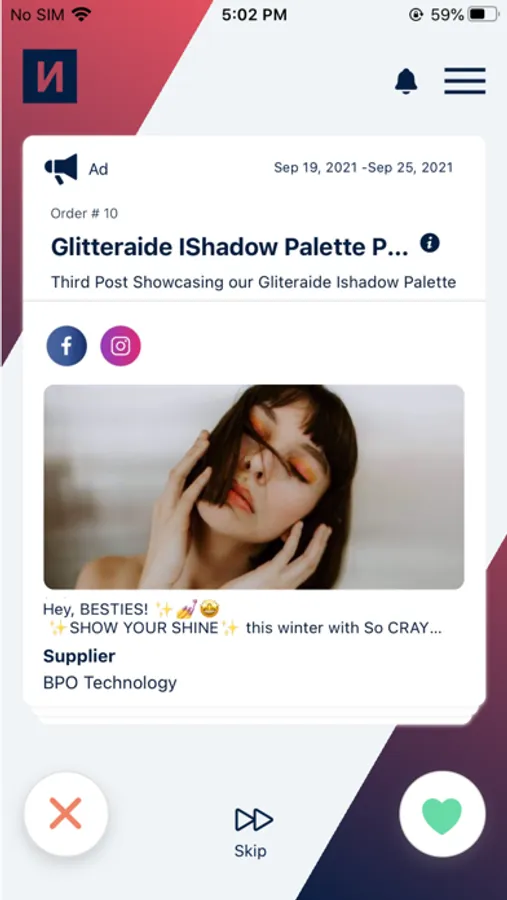Open the notifications bell
Screen dimensions: 507x900
(x=406, y=81)
